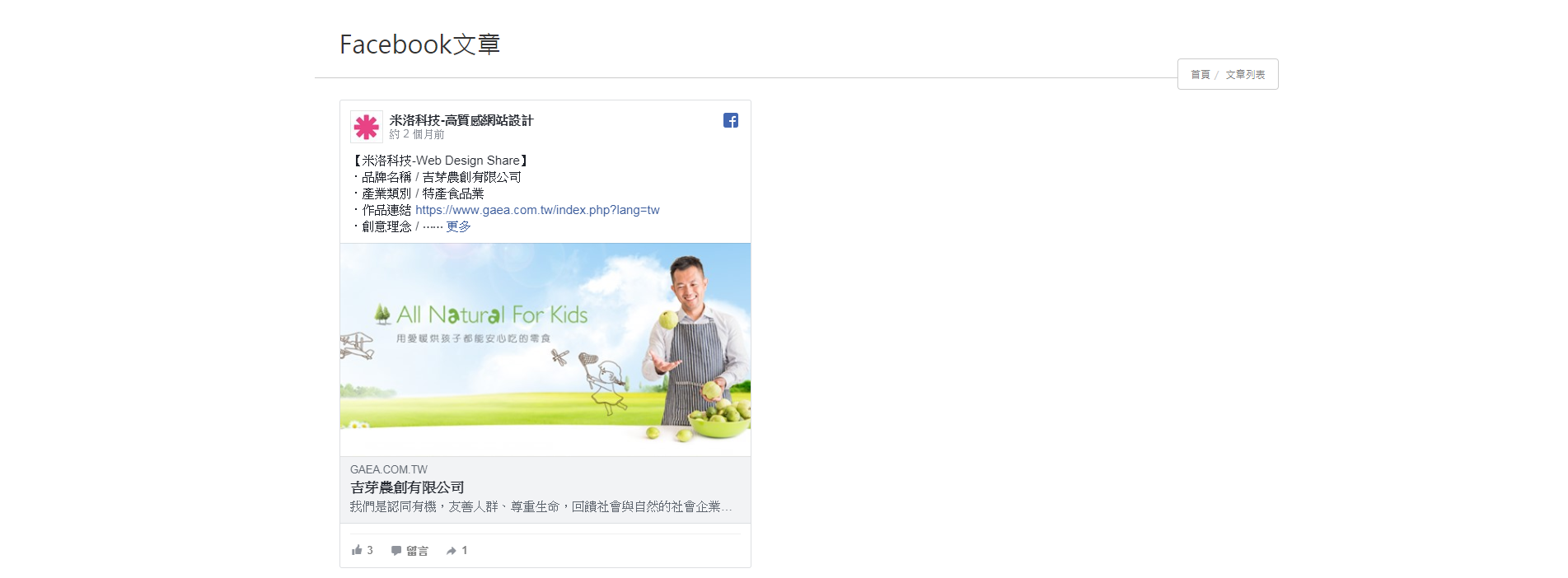Click the speech bubble comment icon
This screenshot has width=1568, height=578.
pyautogui.click(x=396, y=551)
